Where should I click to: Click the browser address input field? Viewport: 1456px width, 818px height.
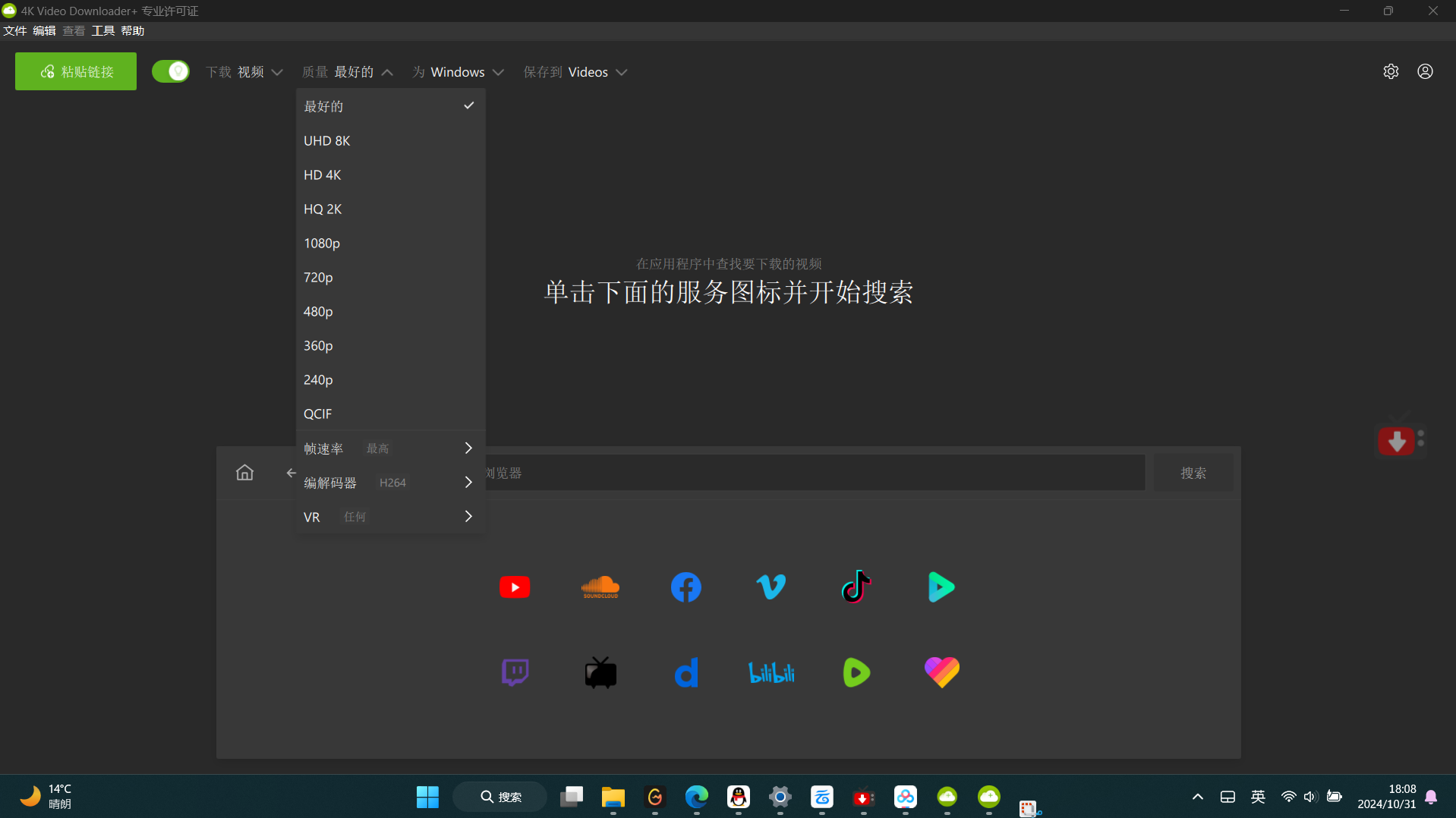coord(814,473)
